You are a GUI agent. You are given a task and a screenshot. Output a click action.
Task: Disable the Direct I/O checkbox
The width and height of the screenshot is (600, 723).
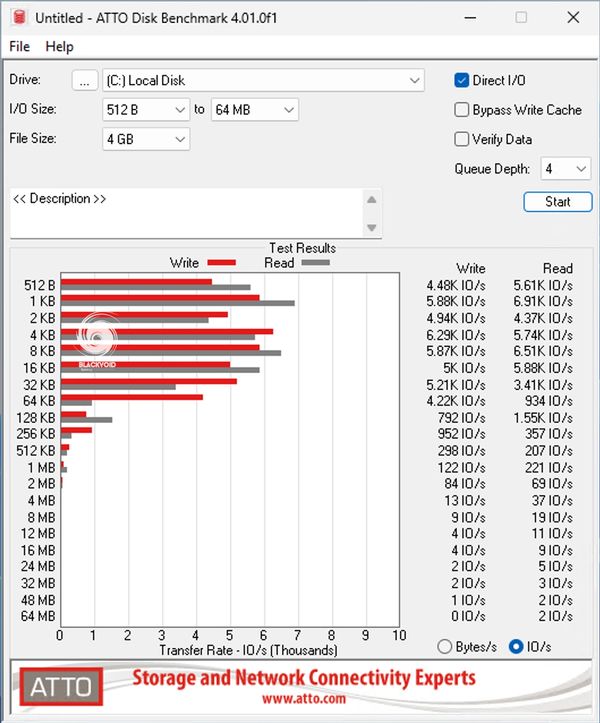[462, 81]
